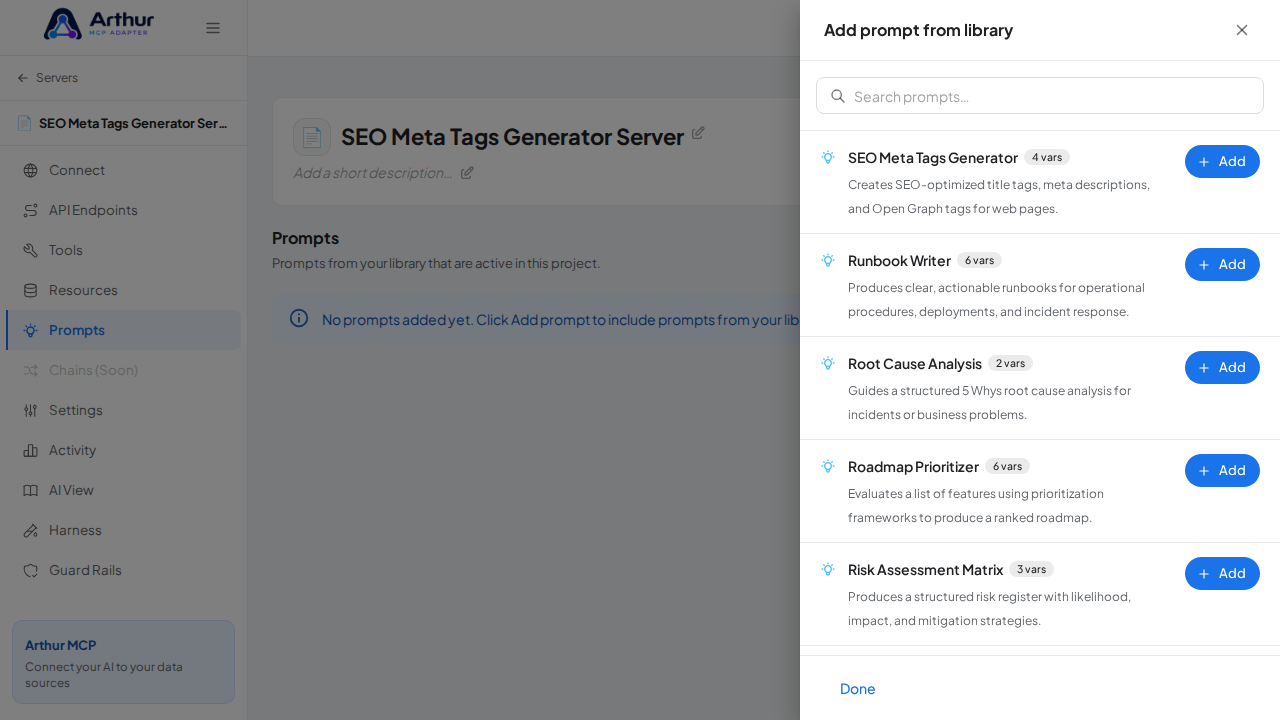Select the Prompts sidebar item
The height and width of the screenshot is (720, 1280).
pyautogui.click(x=123, y=330)
